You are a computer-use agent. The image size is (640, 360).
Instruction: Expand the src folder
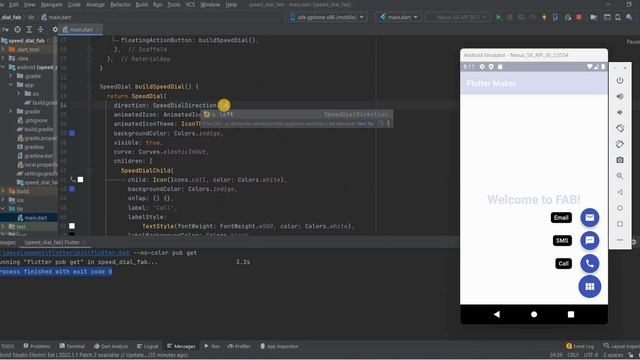point(18,93)
